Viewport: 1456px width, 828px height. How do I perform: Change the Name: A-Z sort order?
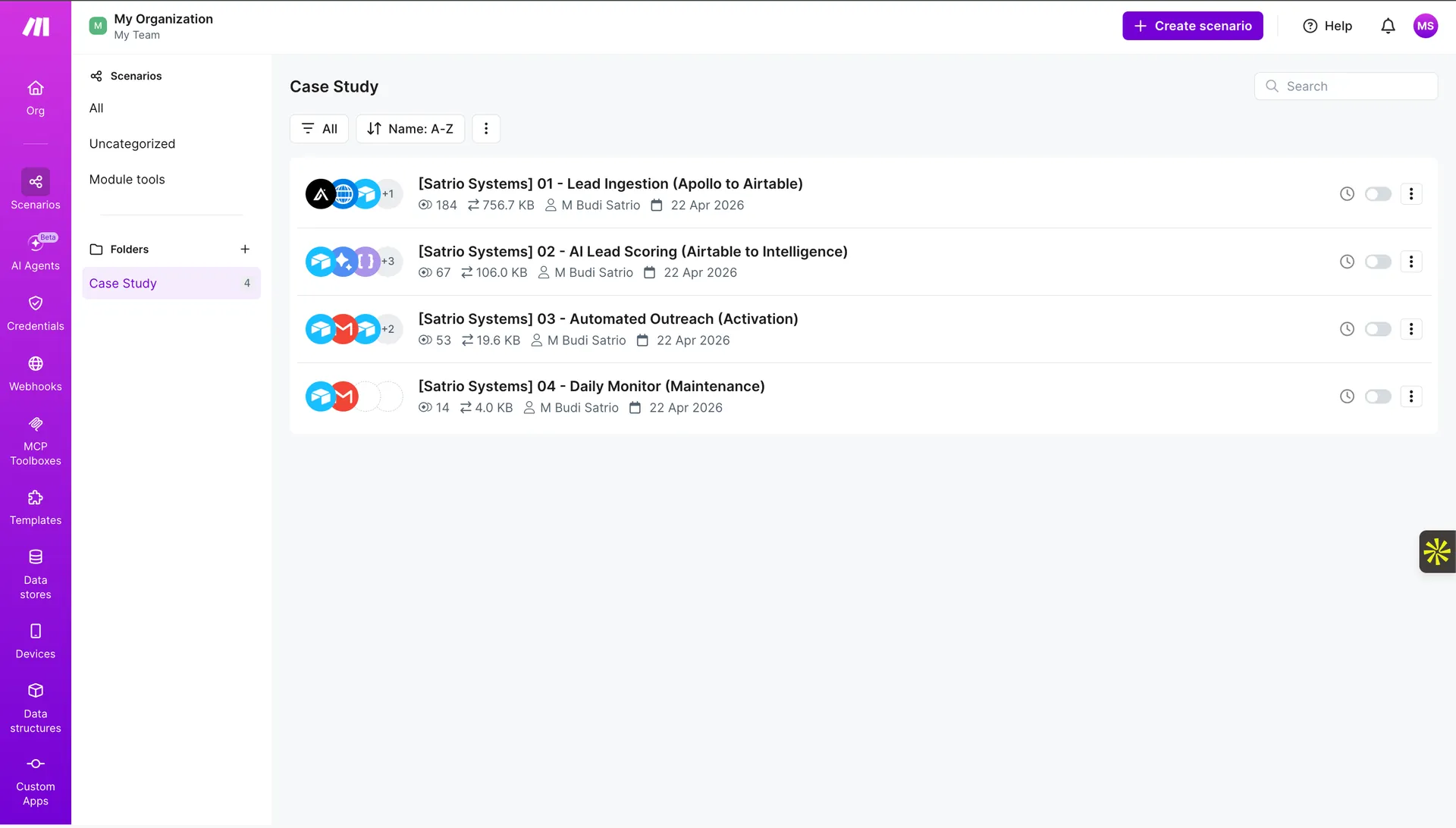(410, 128)
